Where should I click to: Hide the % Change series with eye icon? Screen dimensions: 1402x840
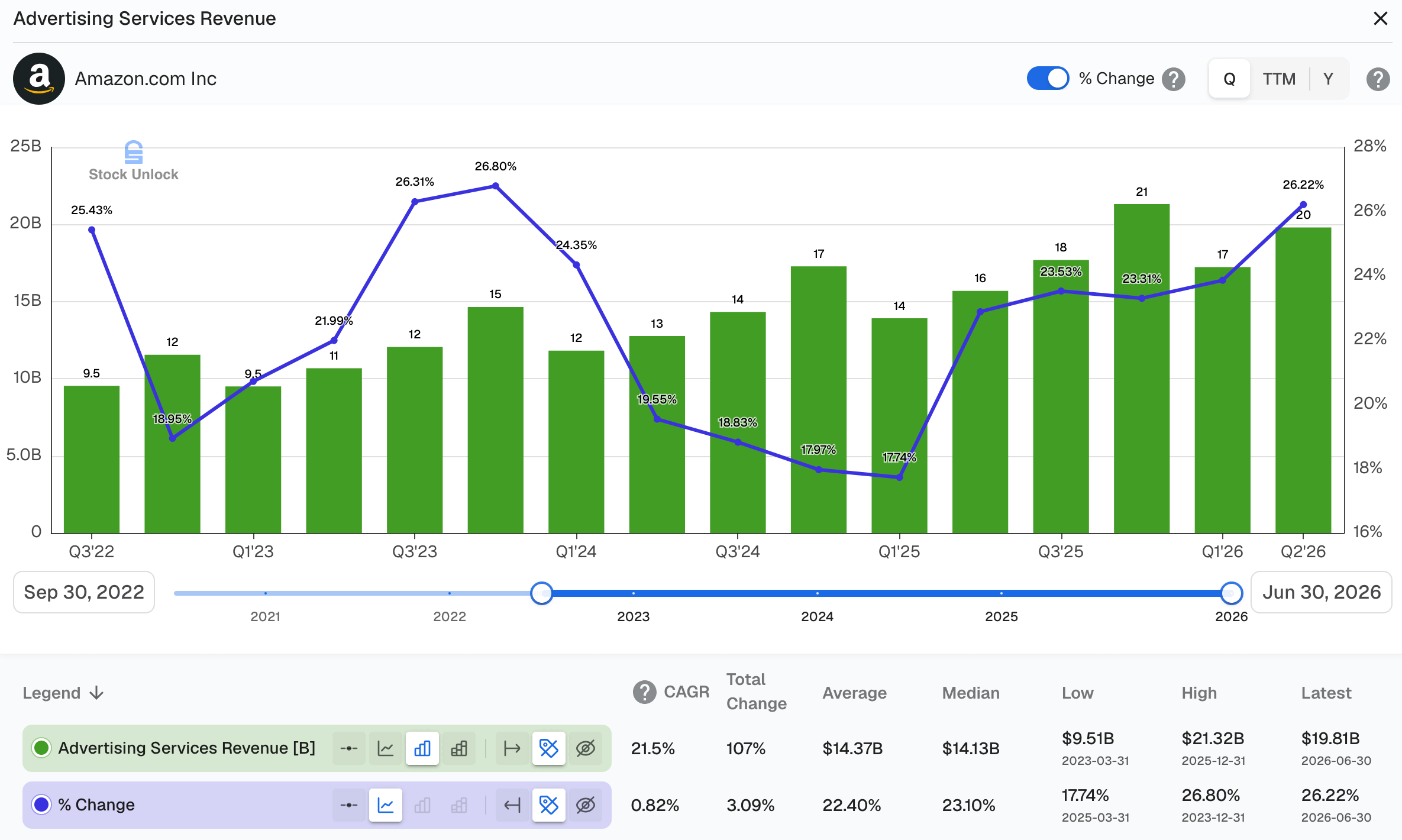point(586,805)
